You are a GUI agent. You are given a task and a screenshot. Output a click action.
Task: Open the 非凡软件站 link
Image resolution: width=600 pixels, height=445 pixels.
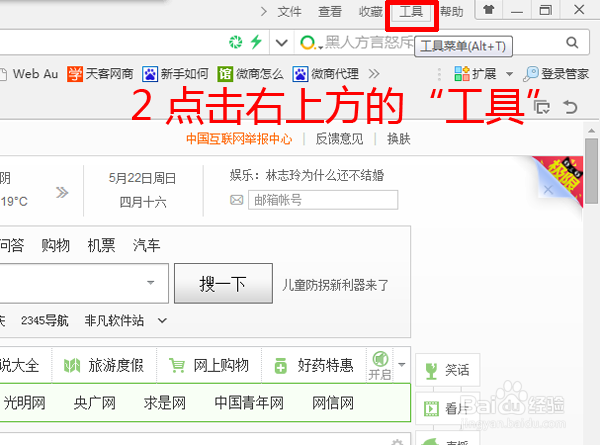(x=114, y=321)
